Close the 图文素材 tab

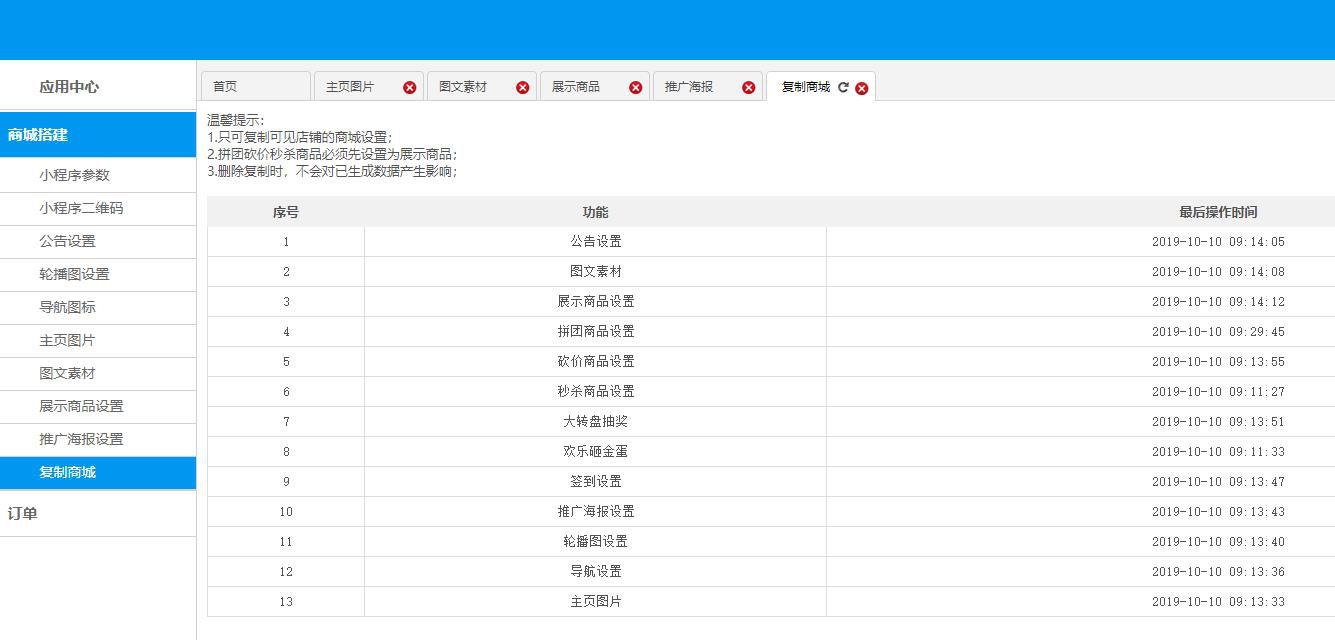click(521, 87)
